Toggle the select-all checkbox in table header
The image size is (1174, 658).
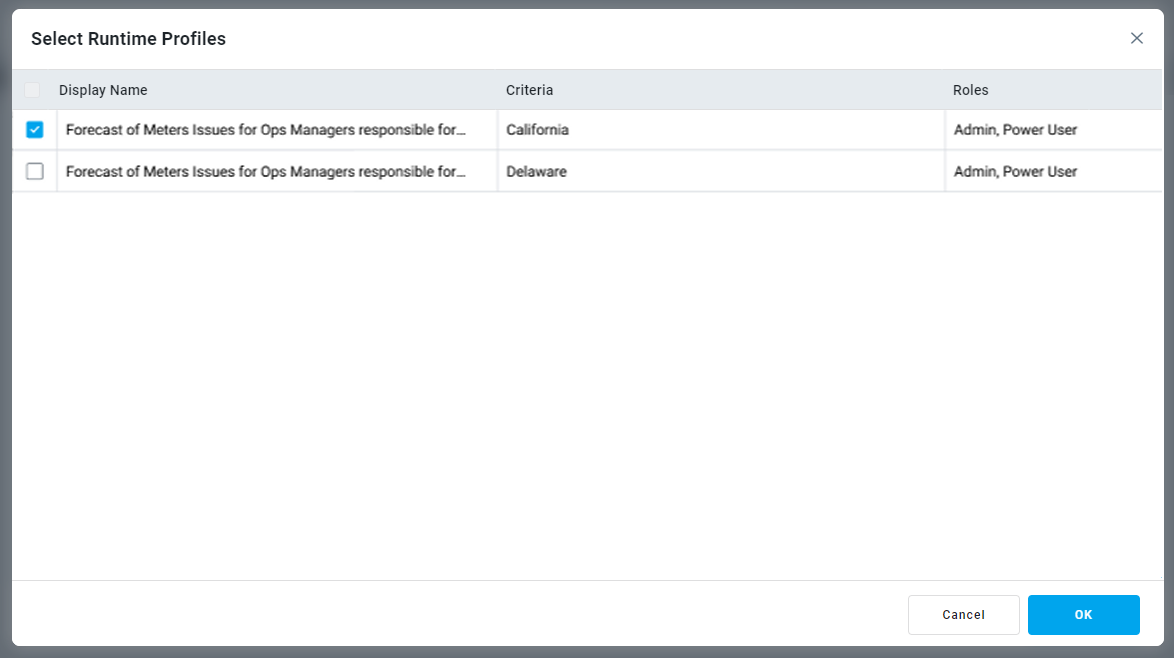[32, 90]
